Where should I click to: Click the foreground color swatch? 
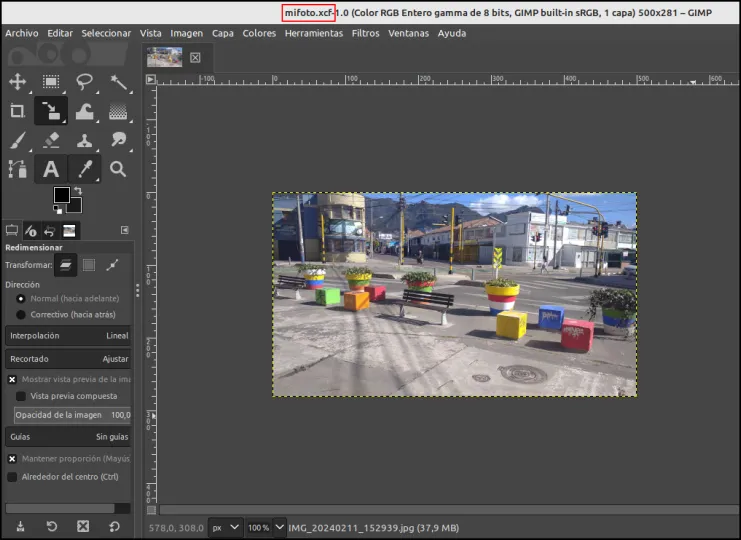pyautogui.click(x=61, y=195)
